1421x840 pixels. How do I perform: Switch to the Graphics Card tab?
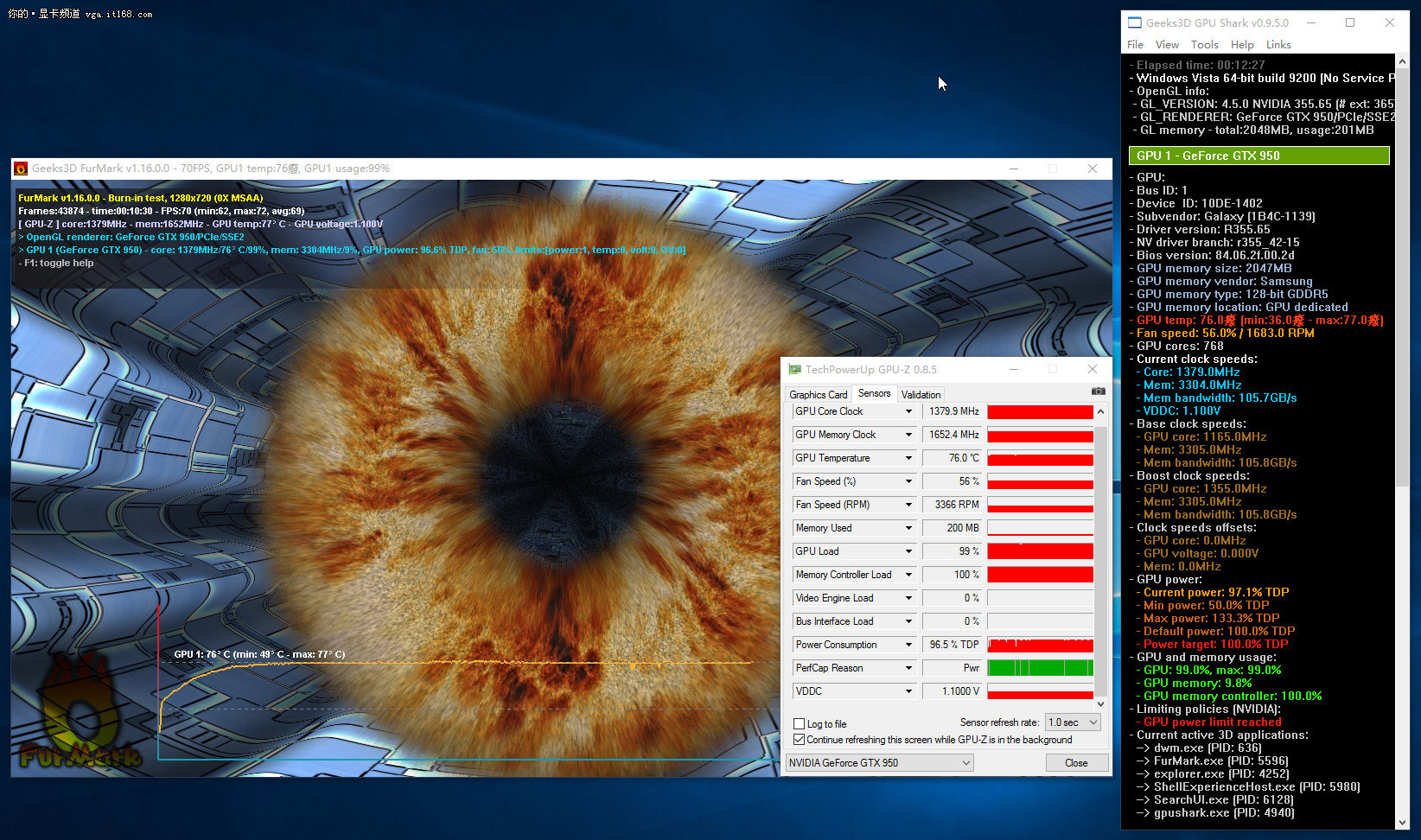pos(819,395)
